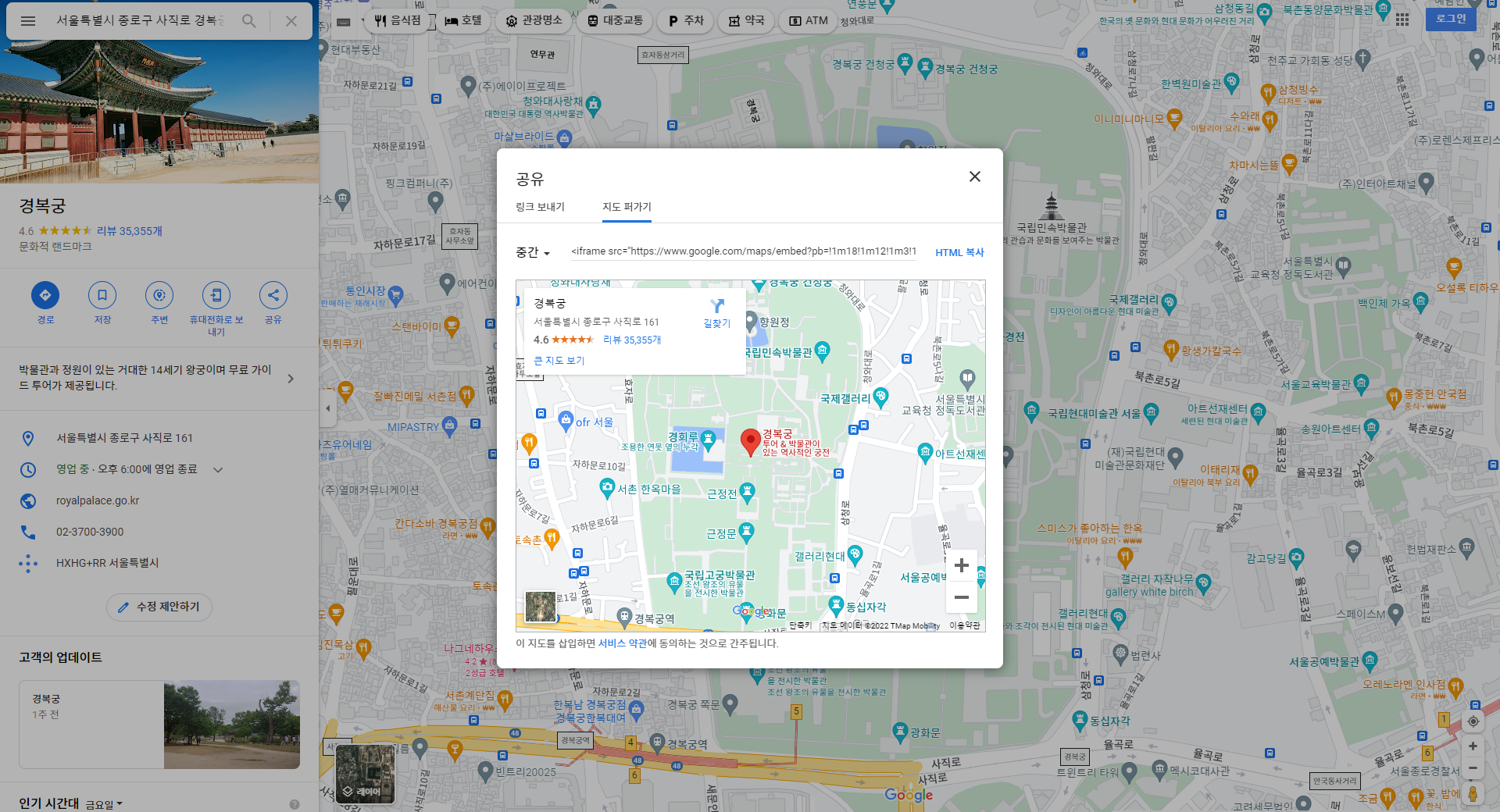Filter by 호텔 hotels chip
Screen dimensions: 1500x812
tap(463, 20)
